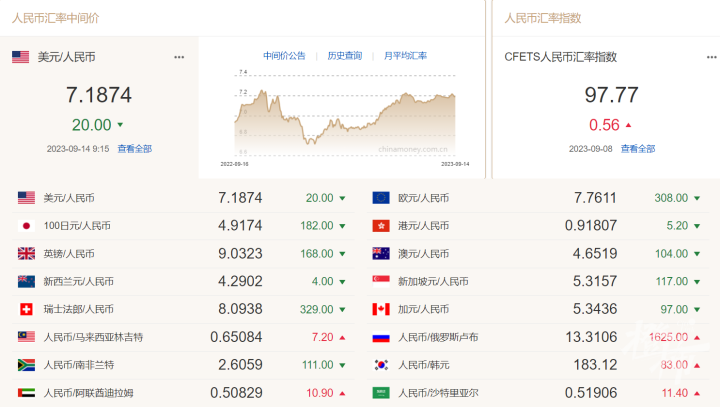Click the Swiss flag in 瑞士法郎/人民币 row
The height and width of the screenshot is (407, 720).
click(x=26, y=310)
